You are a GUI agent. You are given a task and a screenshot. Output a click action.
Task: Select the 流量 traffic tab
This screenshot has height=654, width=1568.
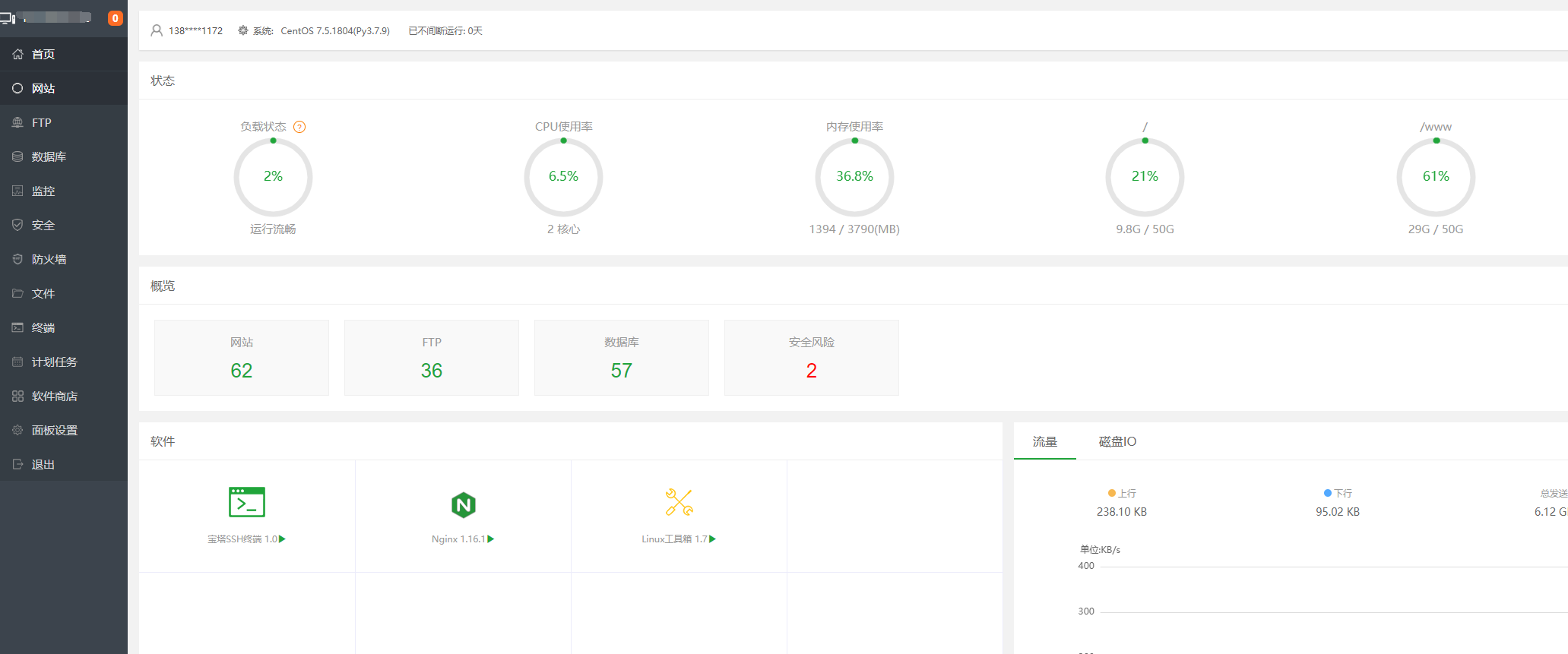(1044, 441)
